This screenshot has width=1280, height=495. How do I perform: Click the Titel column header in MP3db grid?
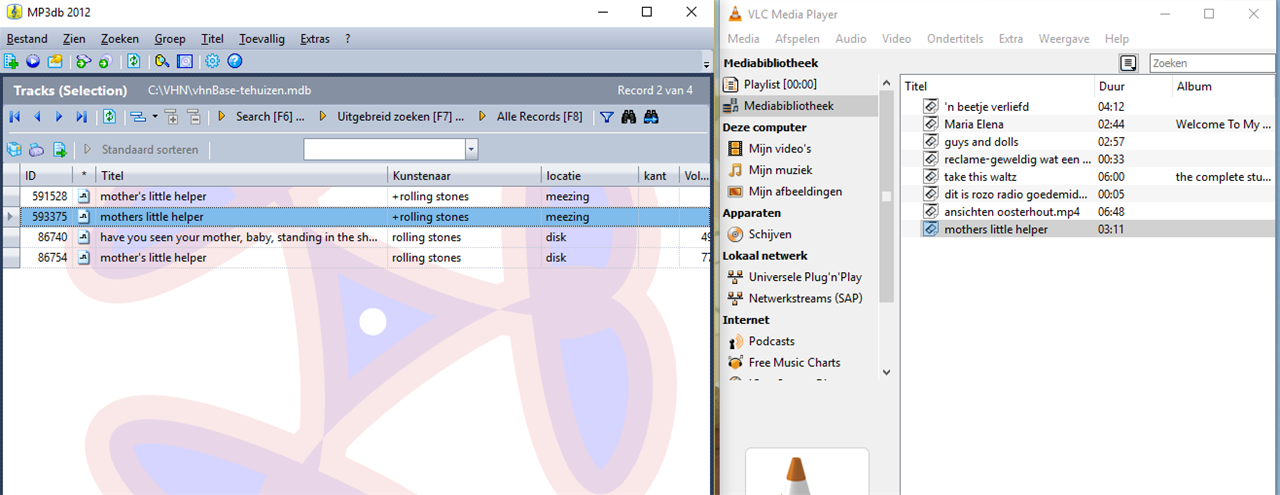pos(242,176)
